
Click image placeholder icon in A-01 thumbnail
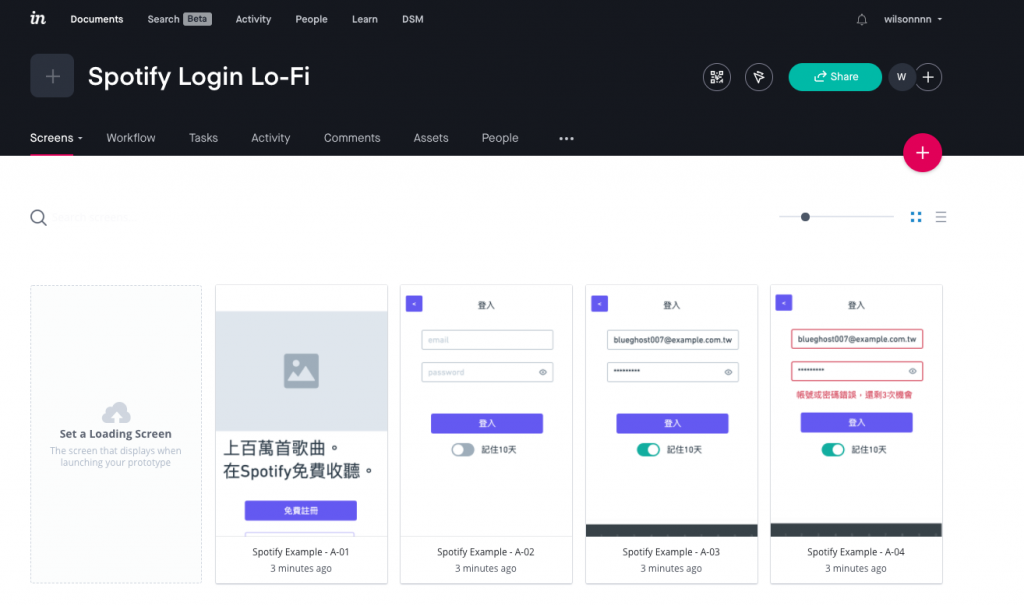(x=301, y=371)
